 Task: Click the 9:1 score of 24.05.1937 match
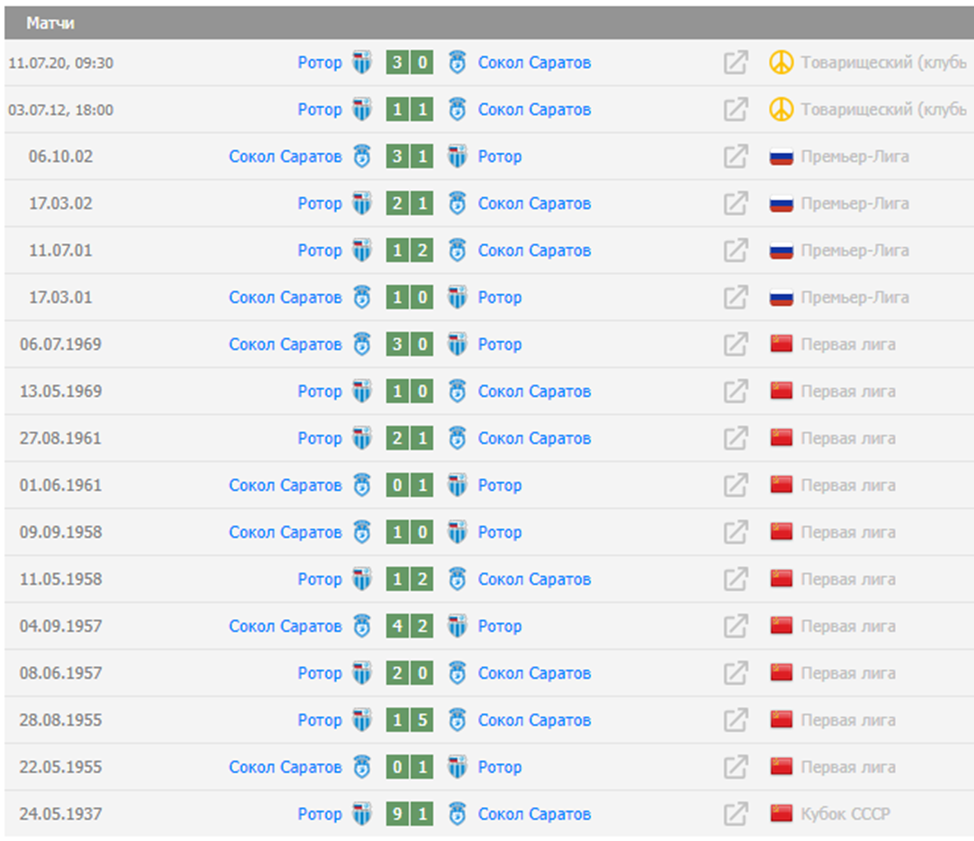(409, 814)
